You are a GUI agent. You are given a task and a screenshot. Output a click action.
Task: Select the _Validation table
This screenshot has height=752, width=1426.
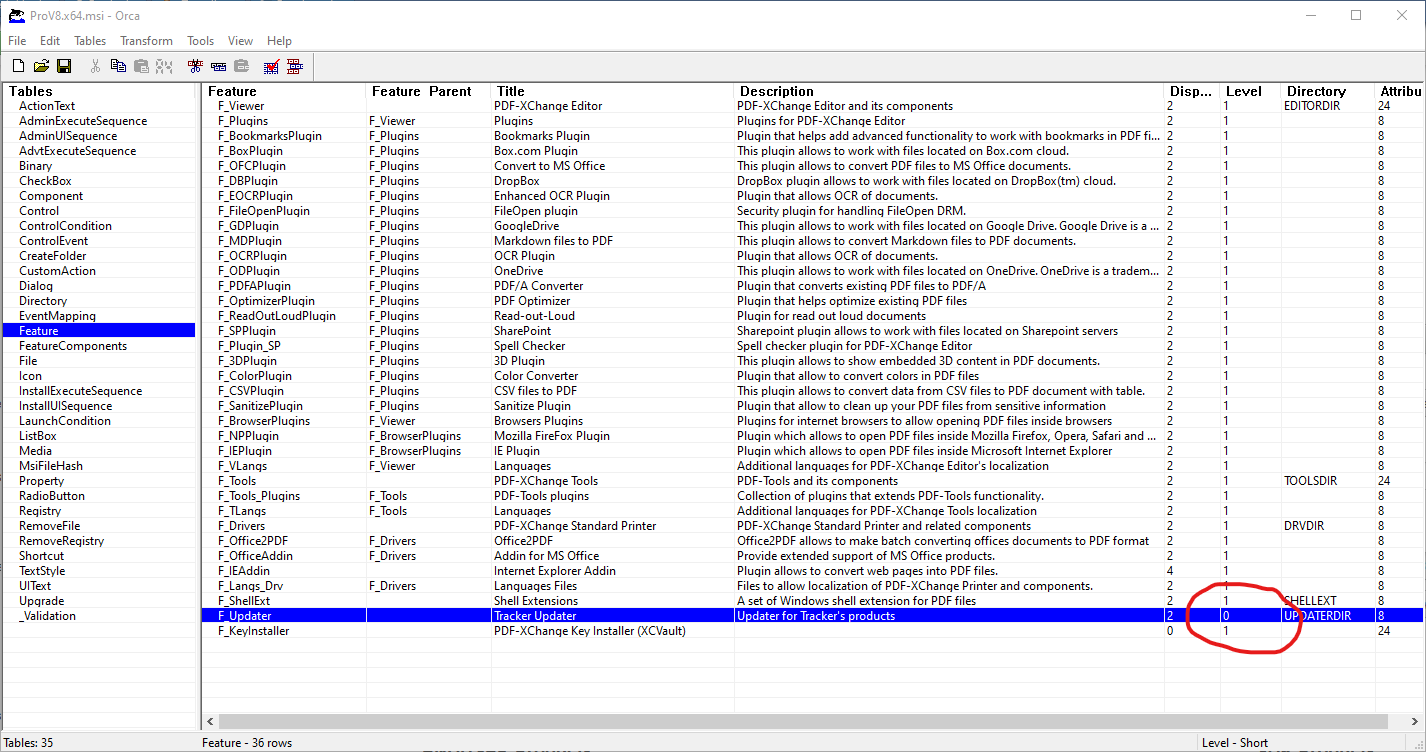click(47, 616)
